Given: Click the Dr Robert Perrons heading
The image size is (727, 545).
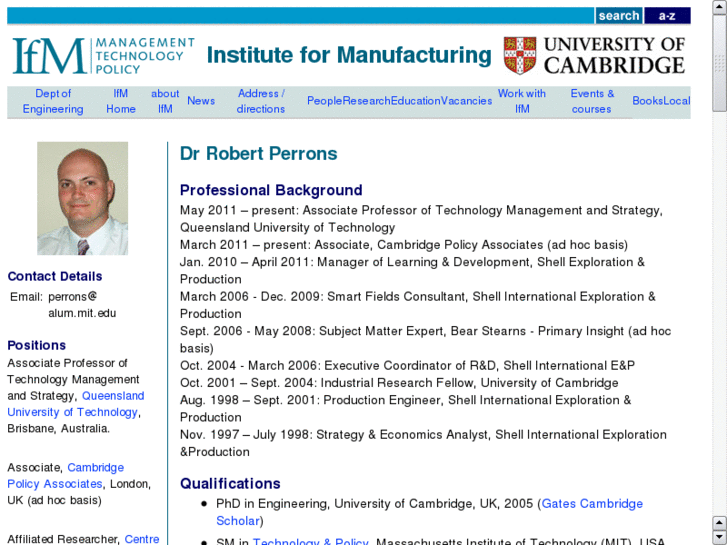Looking at the screenshot, I should coord(258,154).
